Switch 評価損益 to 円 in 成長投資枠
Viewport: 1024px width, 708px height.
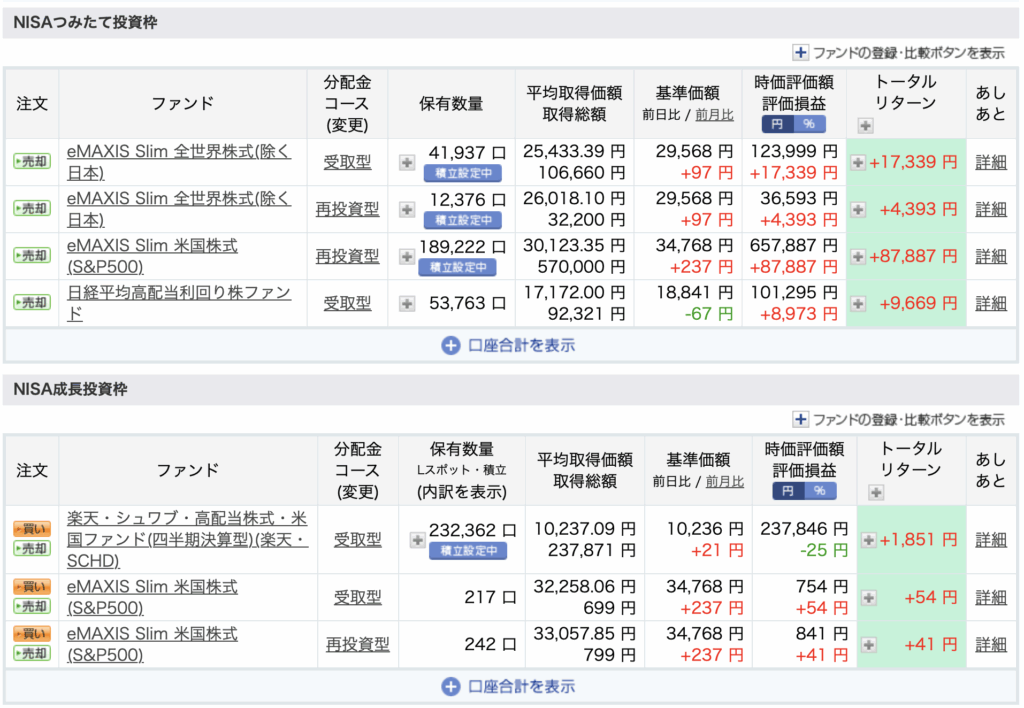click(x=788, y=491)
